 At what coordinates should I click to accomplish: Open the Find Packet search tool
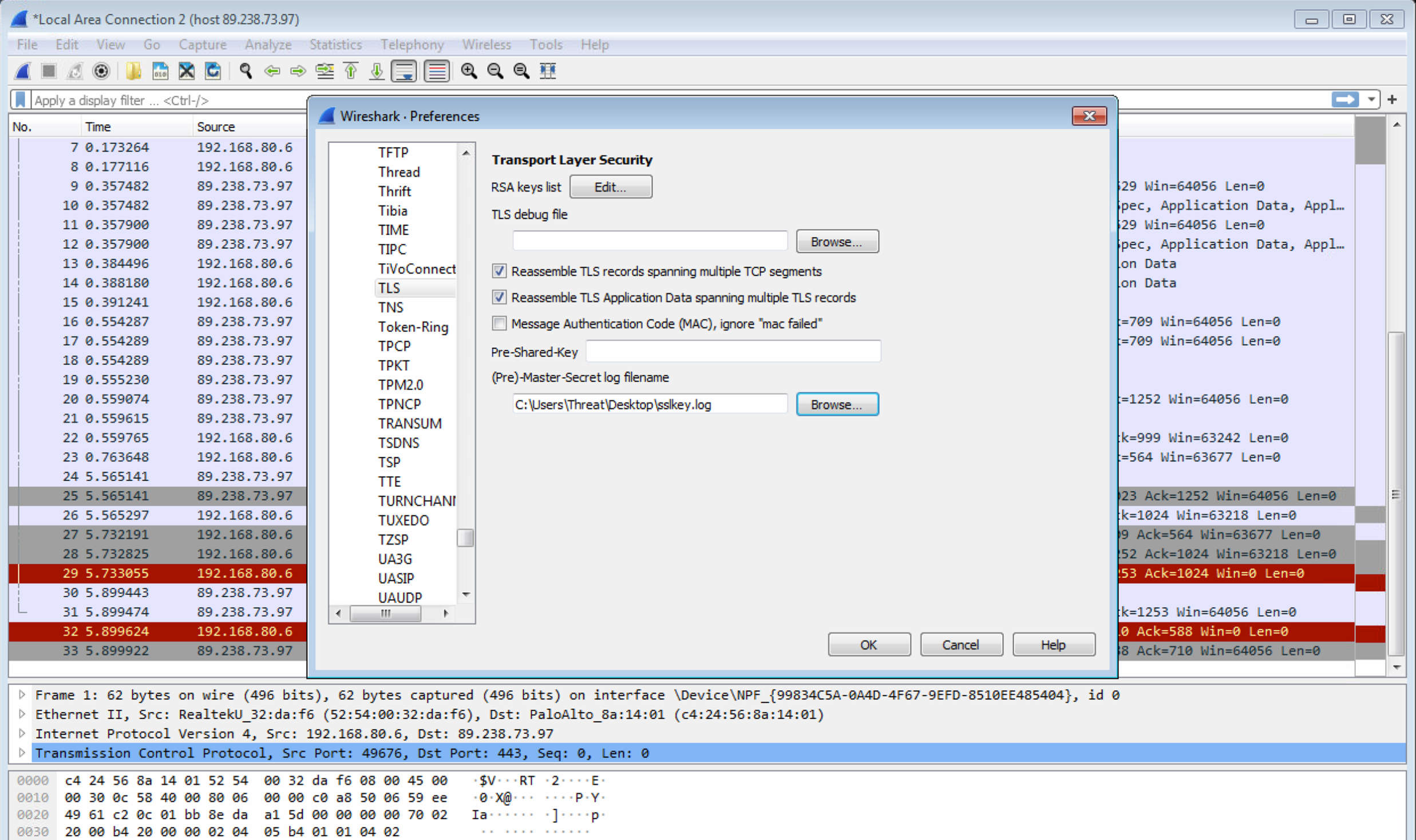point(246,71)
